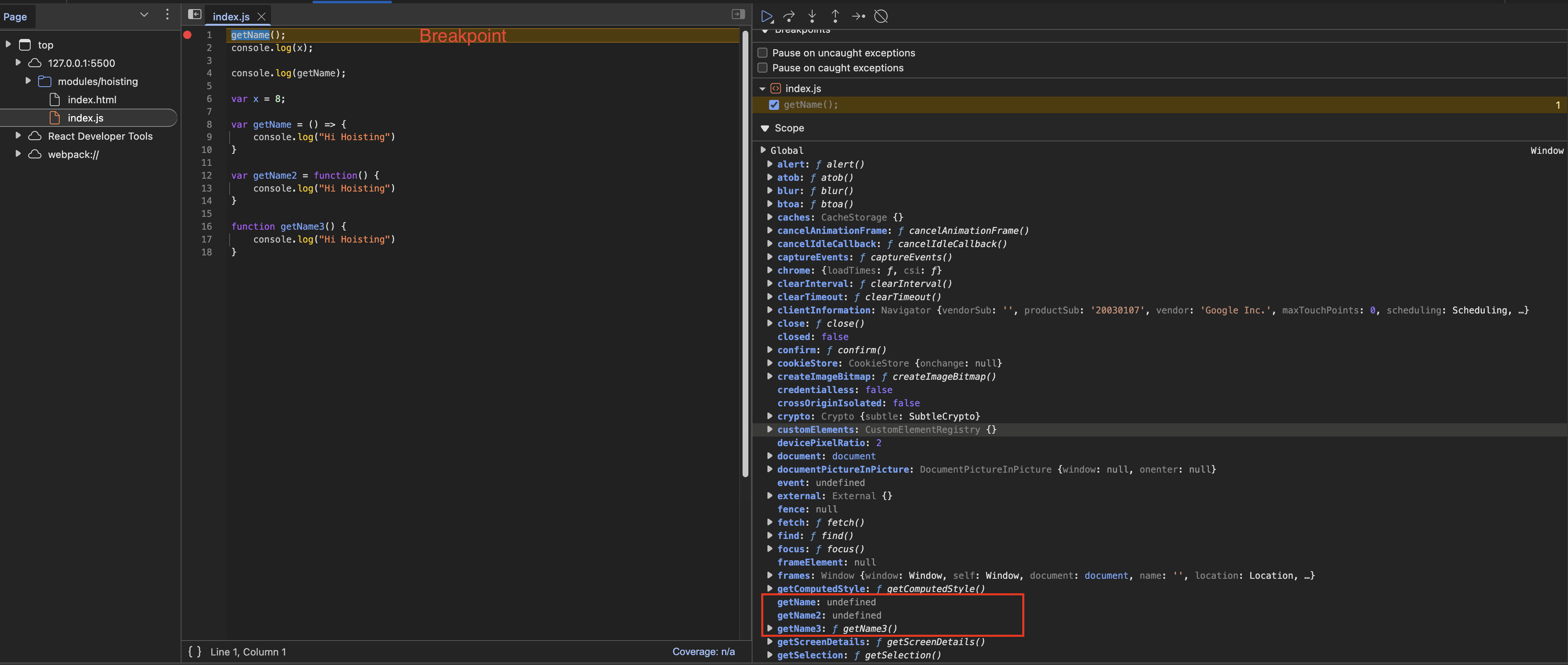Click line number 16 in gutter
This screenshot has width=1568, height=665.
[207, 226]
